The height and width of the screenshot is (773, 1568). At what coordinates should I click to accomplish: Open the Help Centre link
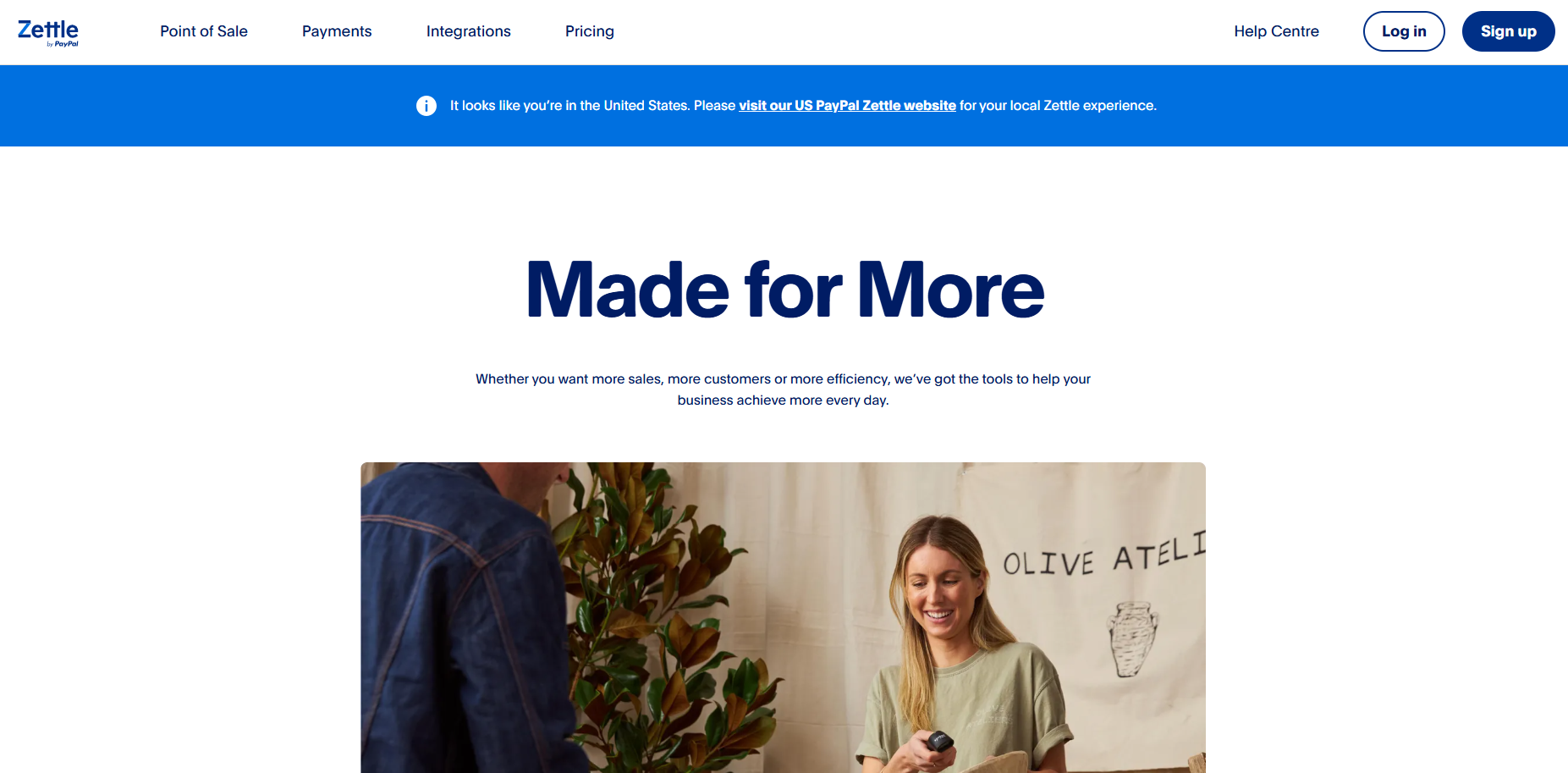(x=1276, y=31)
